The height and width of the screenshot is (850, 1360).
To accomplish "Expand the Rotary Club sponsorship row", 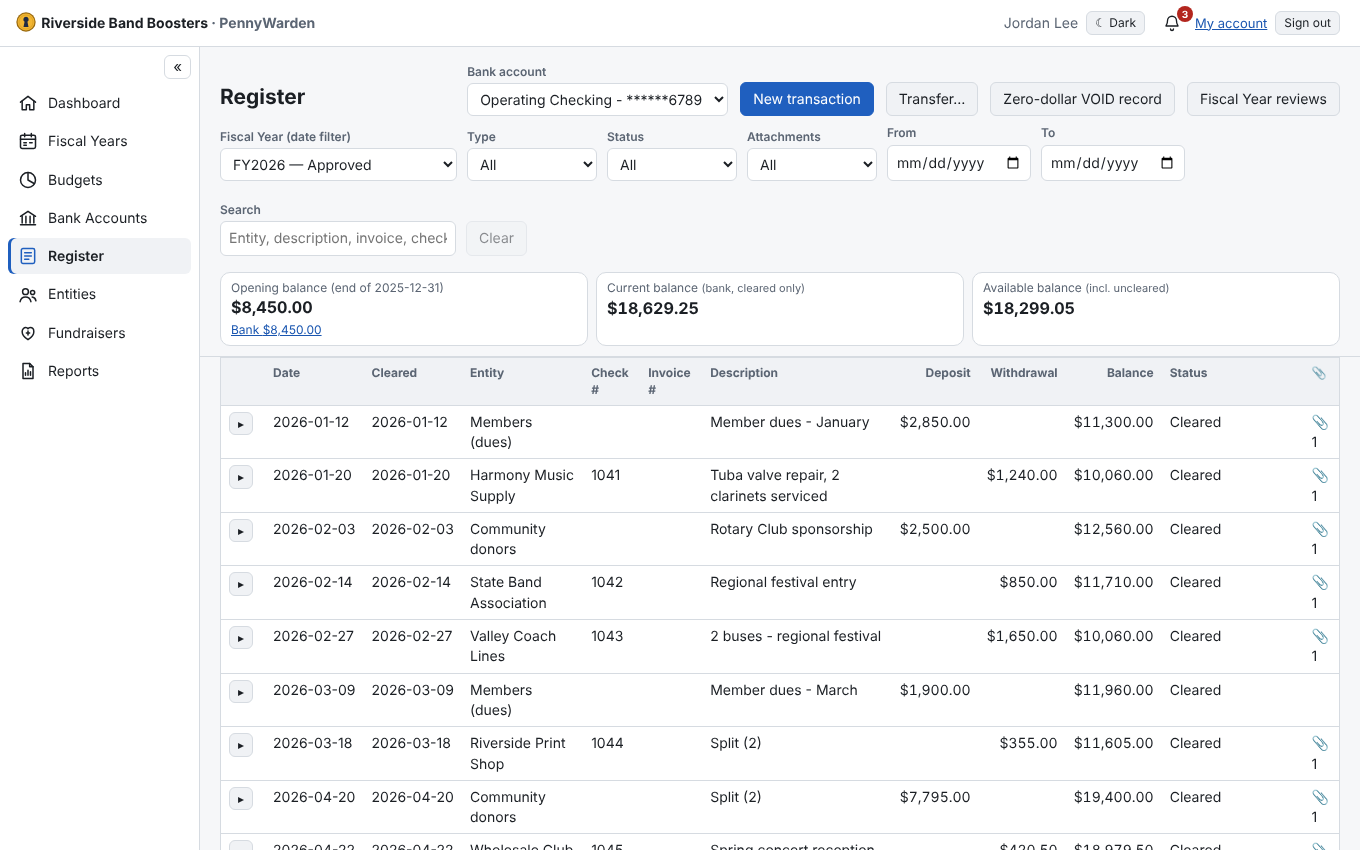I will click(x=241, y=531).
